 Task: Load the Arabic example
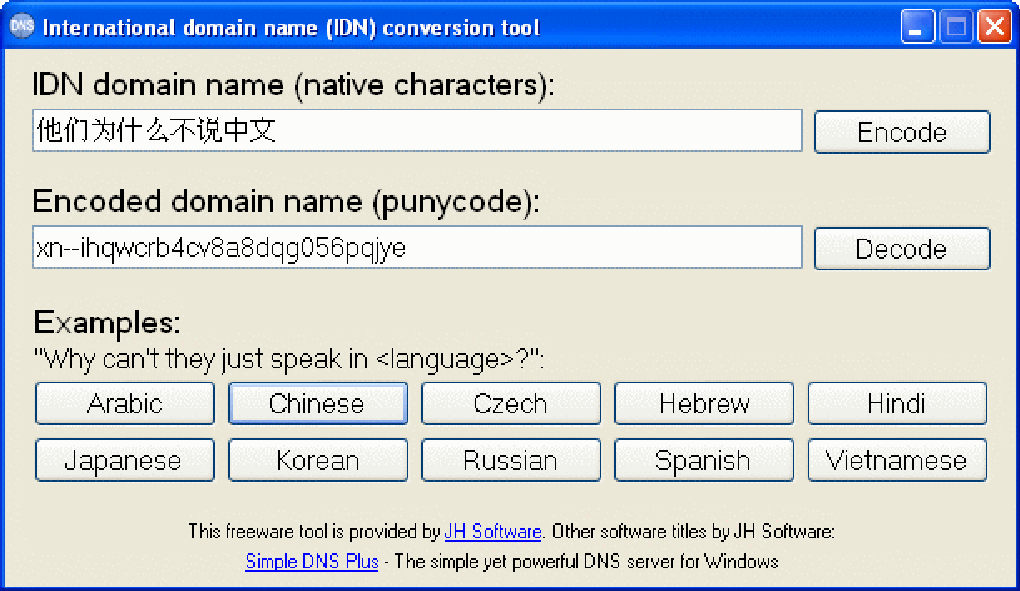[125, 403]
